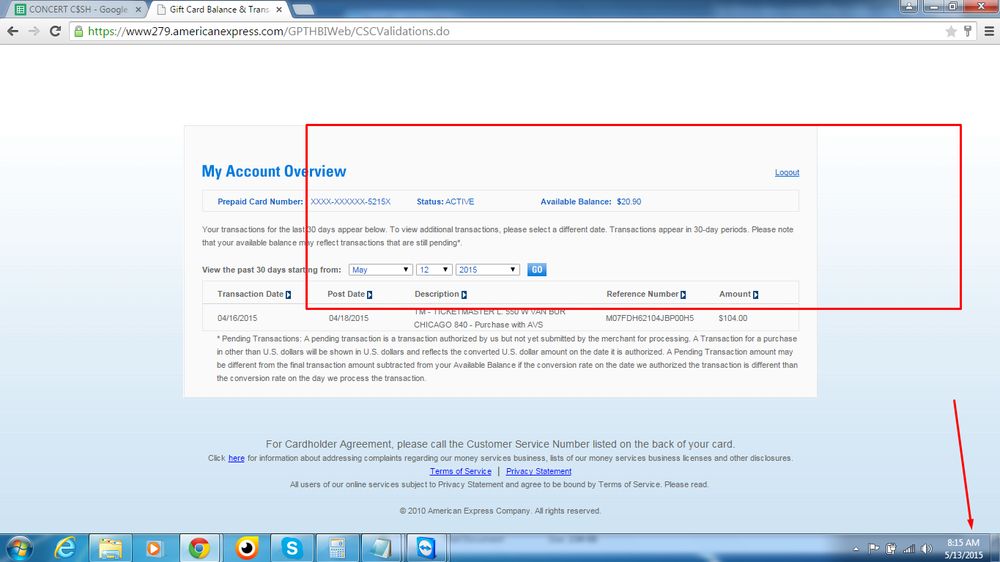Click the GO button
The height and width of the screenshot is (562, 1000).
coord(537,270)
